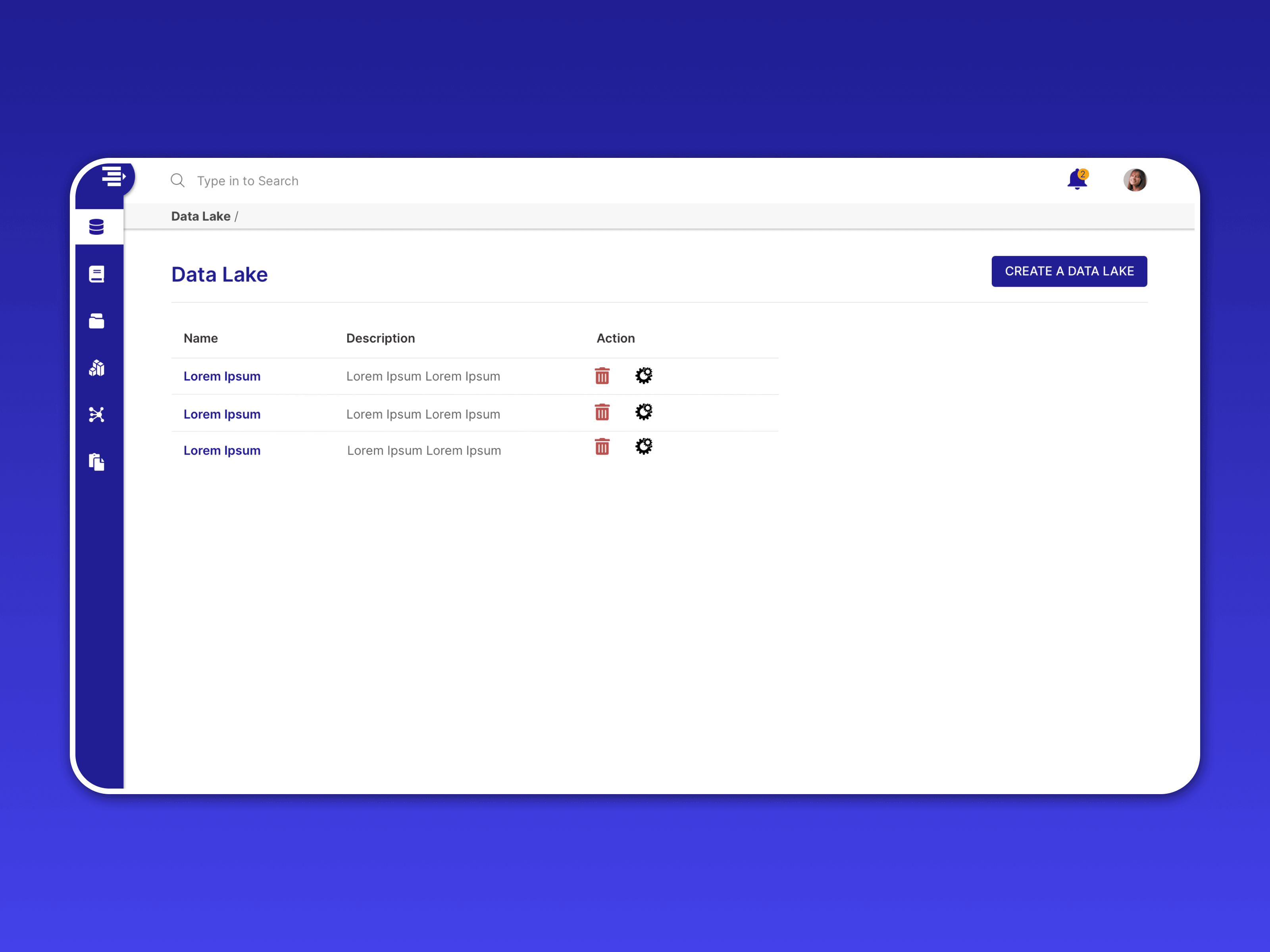Click the Action column header

[616, 338]
